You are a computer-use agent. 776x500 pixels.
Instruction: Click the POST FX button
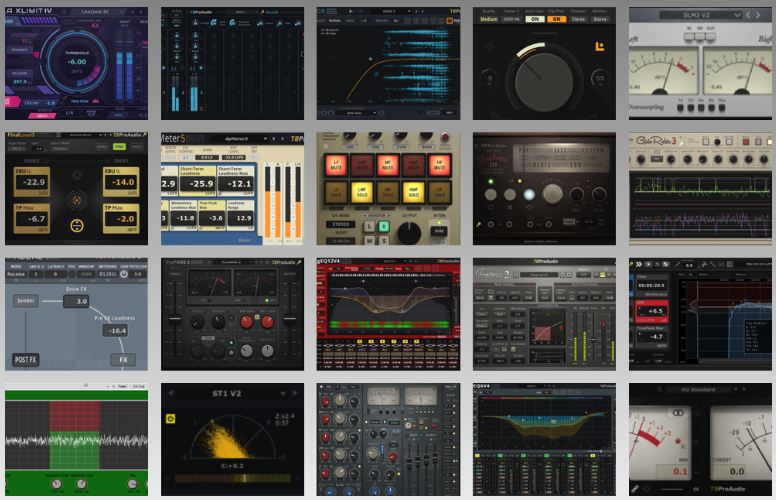click(25, 359)
